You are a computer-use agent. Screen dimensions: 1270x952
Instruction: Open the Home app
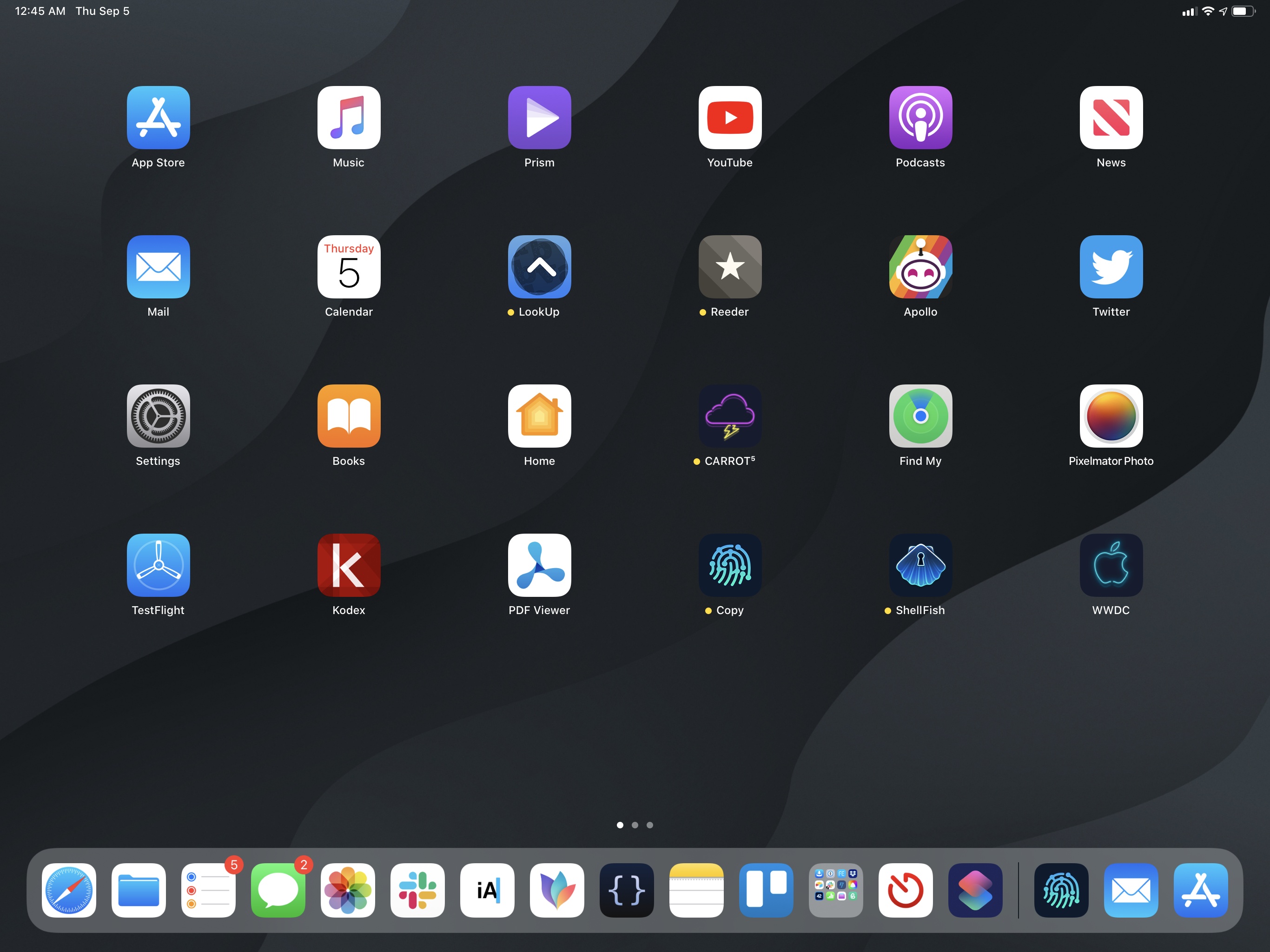pos(540,416)
